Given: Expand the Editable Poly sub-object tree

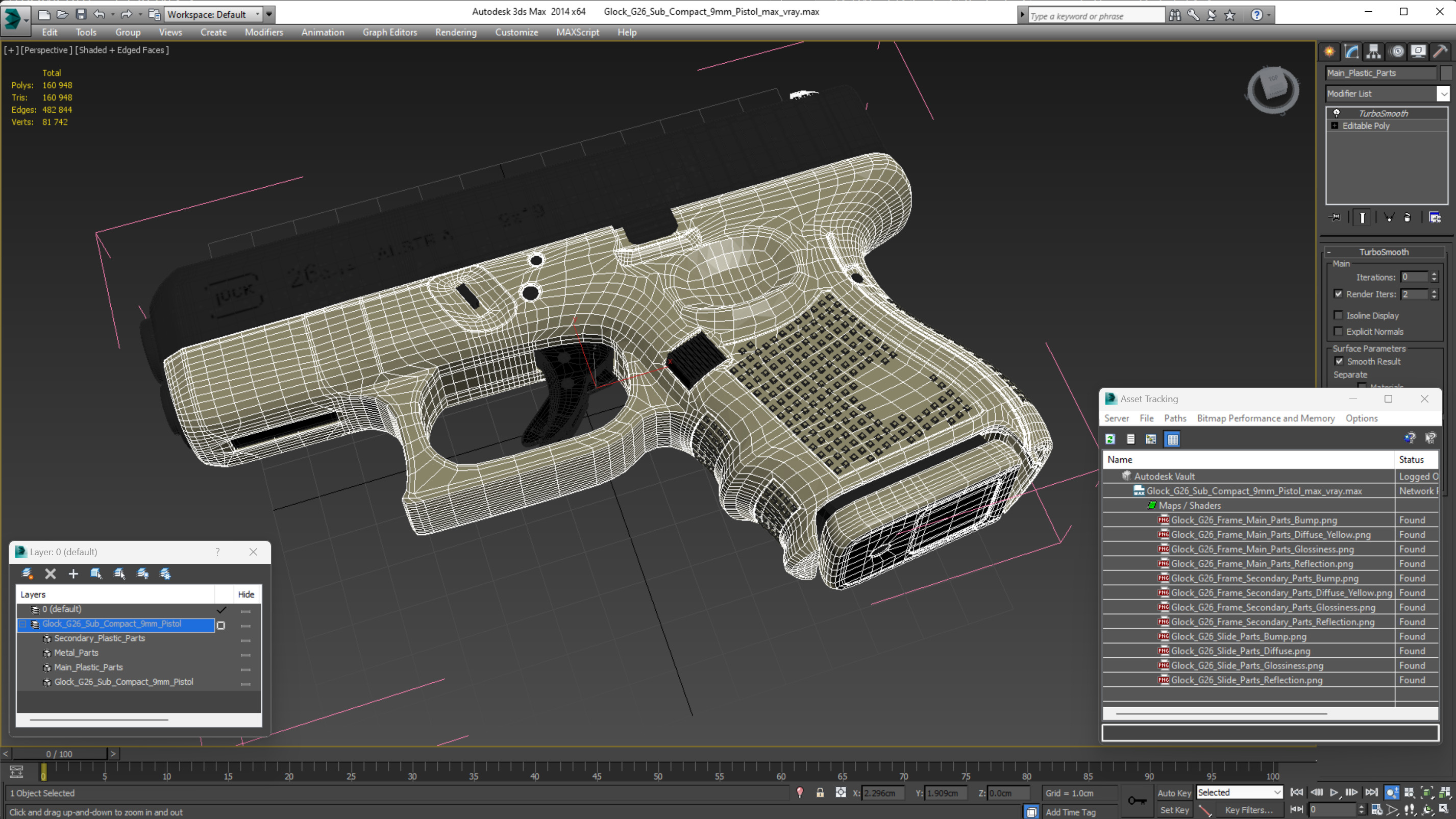Looking at the screenshot, I should [1335, 126].
